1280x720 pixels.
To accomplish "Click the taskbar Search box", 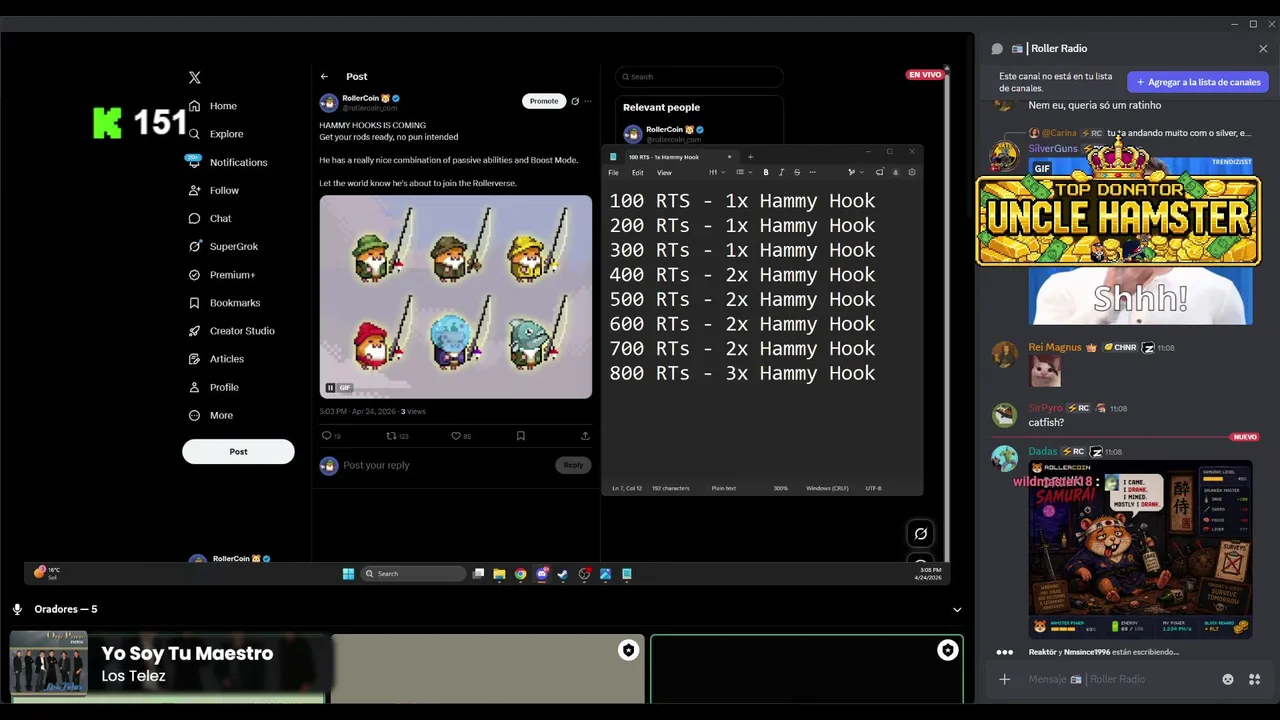I will tap(413, 574).
